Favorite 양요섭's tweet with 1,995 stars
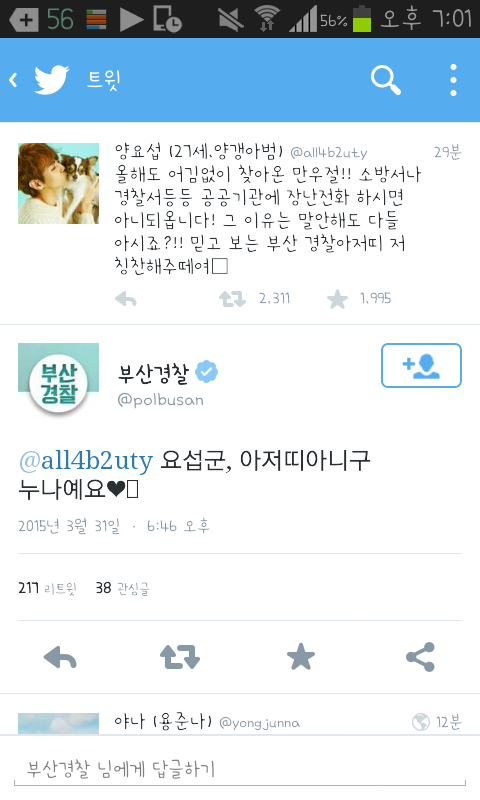Image resolution: width=480 pixels, height=800 pixels. [337, 299]
